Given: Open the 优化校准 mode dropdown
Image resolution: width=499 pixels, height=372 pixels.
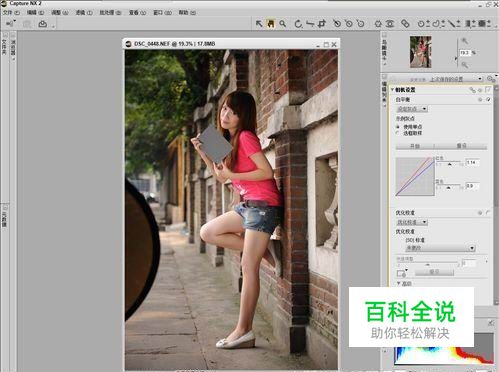Looking at the screenshot, I should pos(412,222).
